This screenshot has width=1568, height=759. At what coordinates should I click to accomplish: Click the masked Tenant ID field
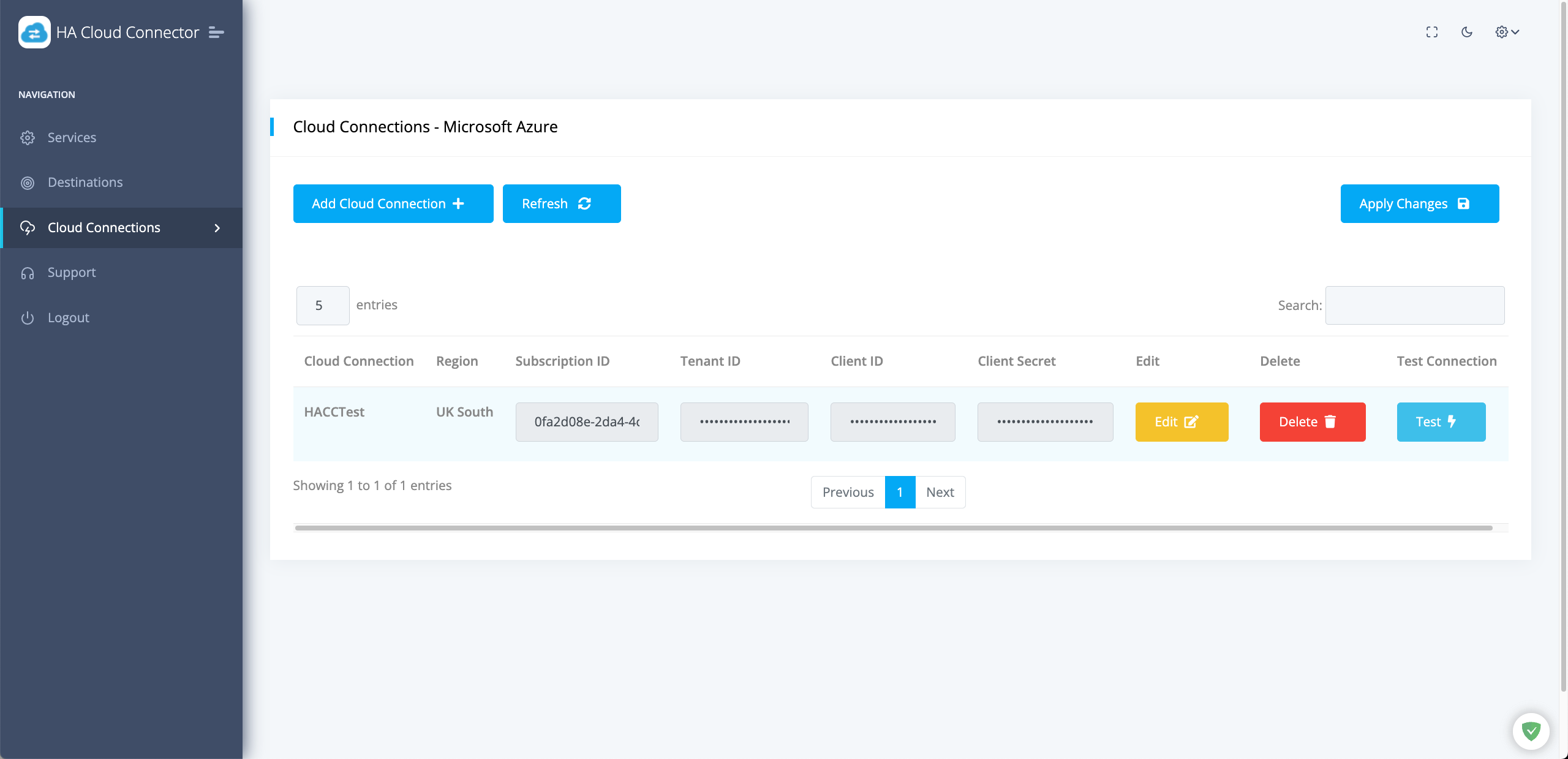(x=744, y=422)
